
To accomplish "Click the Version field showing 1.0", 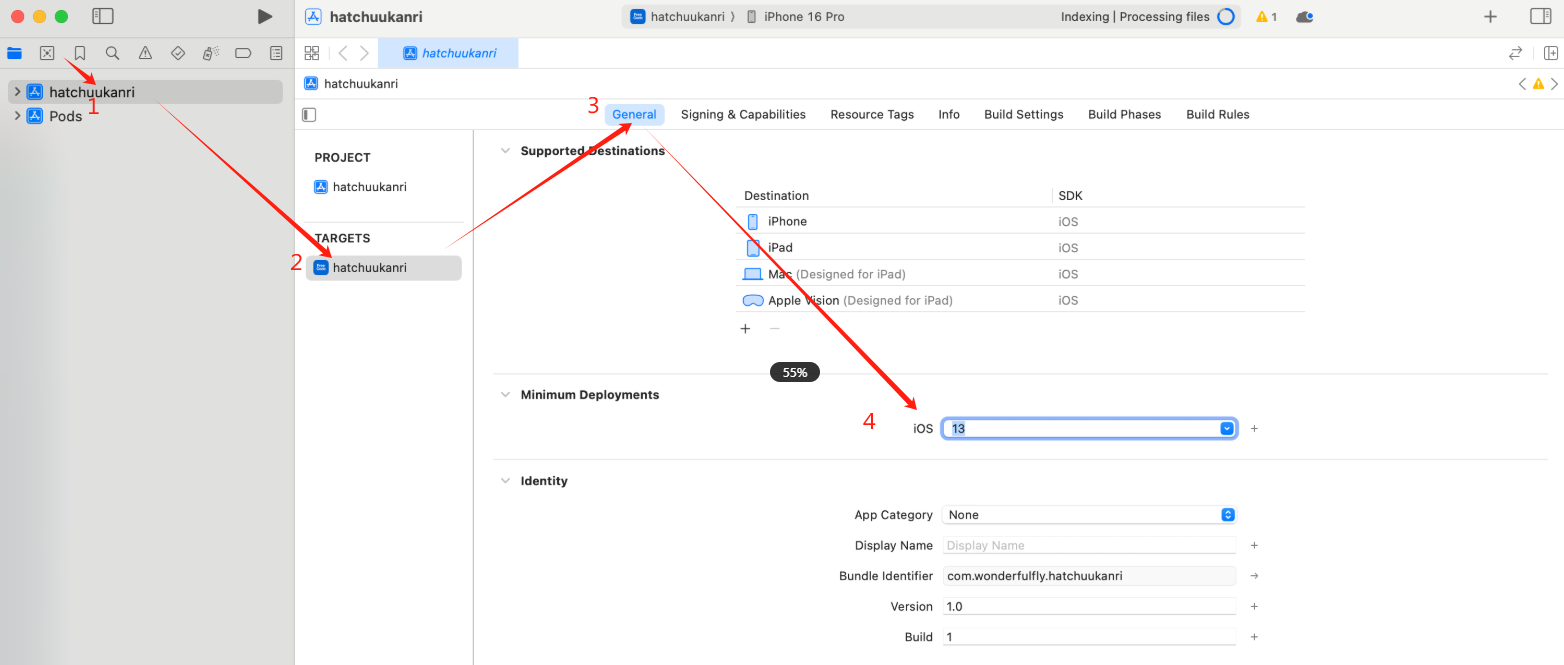I will [1089, 606].
